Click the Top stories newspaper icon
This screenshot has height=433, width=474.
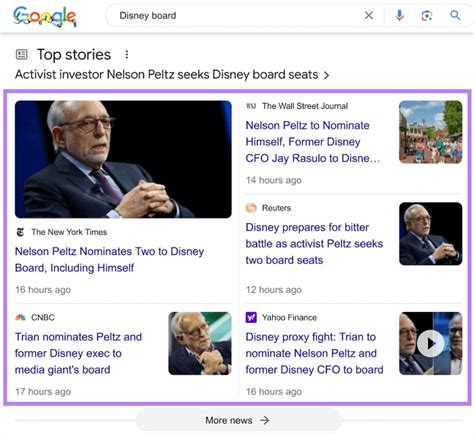(22, 54)
